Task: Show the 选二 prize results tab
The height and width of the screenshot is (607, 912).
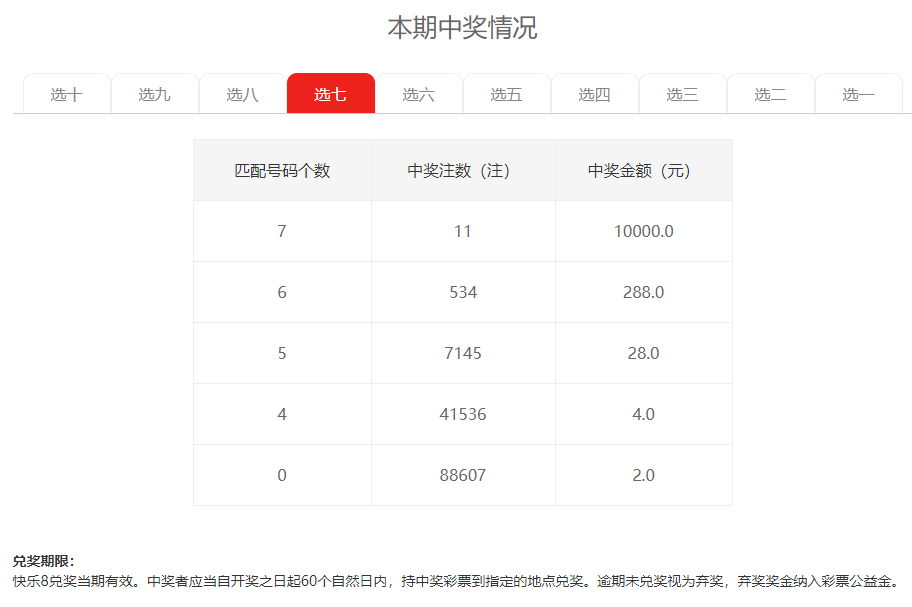Action: (x=770, y=94)
